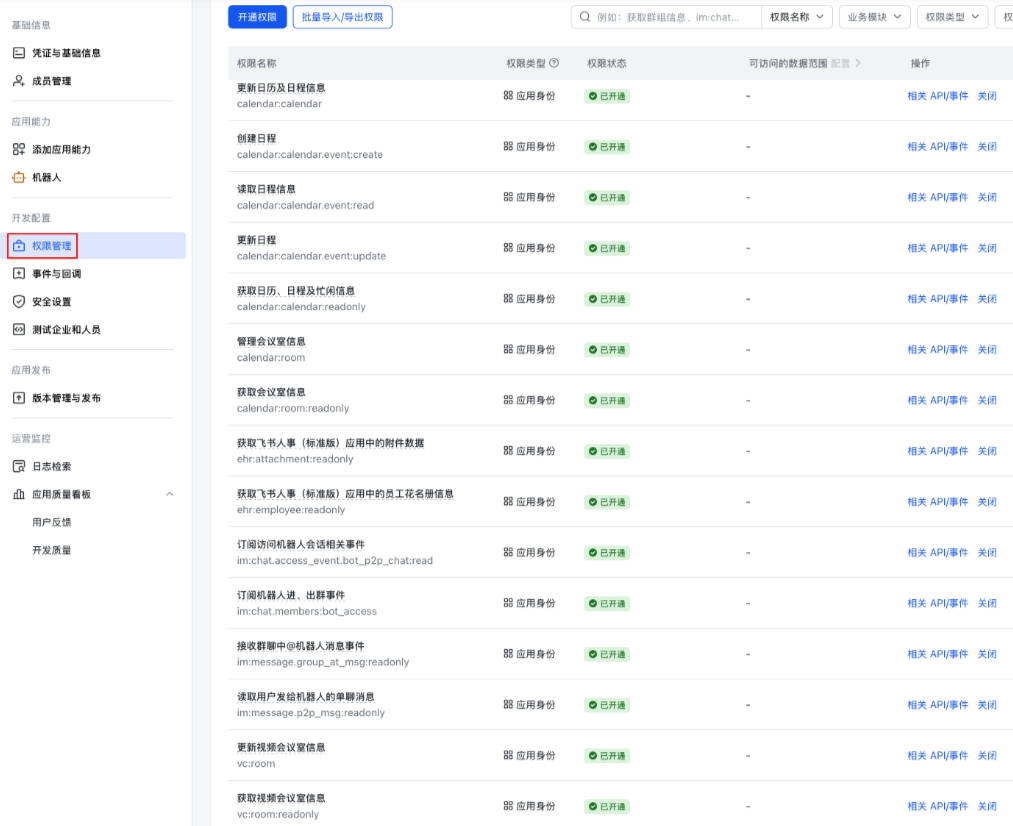This screenshot has height=826, width=1013.
Task: Open the 权限类型 filter dropdown
Action: [951, 17]
